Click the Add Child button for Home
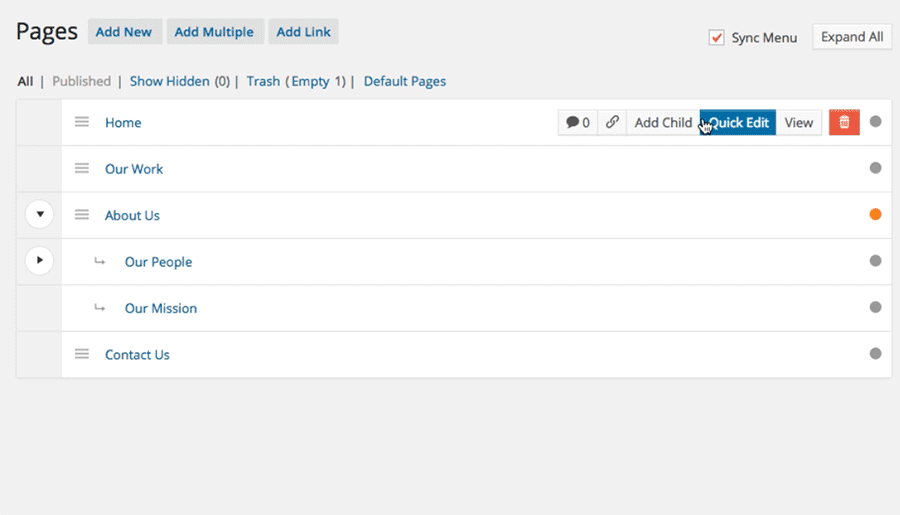 click(663, 122)
